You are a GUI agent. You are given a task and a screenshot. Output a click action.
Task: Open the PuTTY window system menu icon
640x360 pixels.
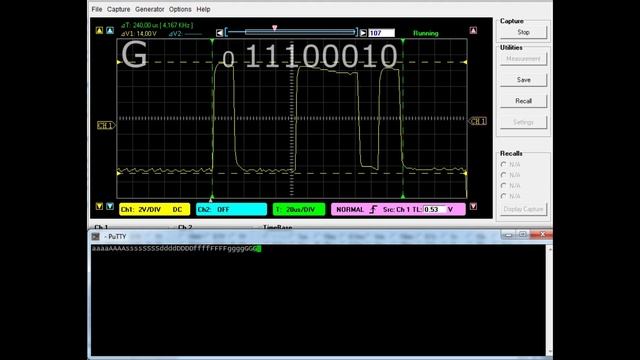[x=96, y=237]
